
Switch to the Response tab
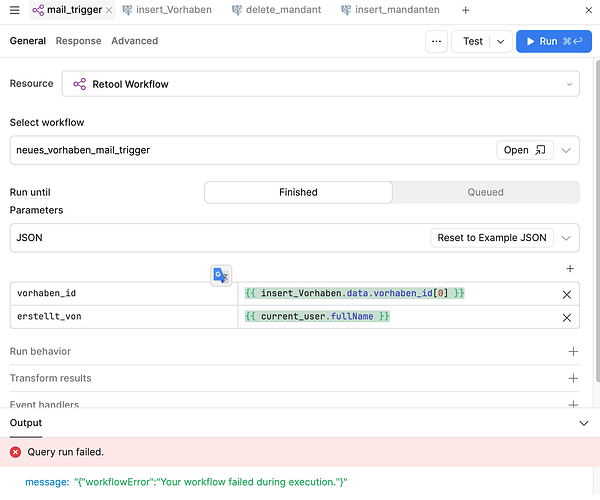pyautogui.click(x=78, y=41)
